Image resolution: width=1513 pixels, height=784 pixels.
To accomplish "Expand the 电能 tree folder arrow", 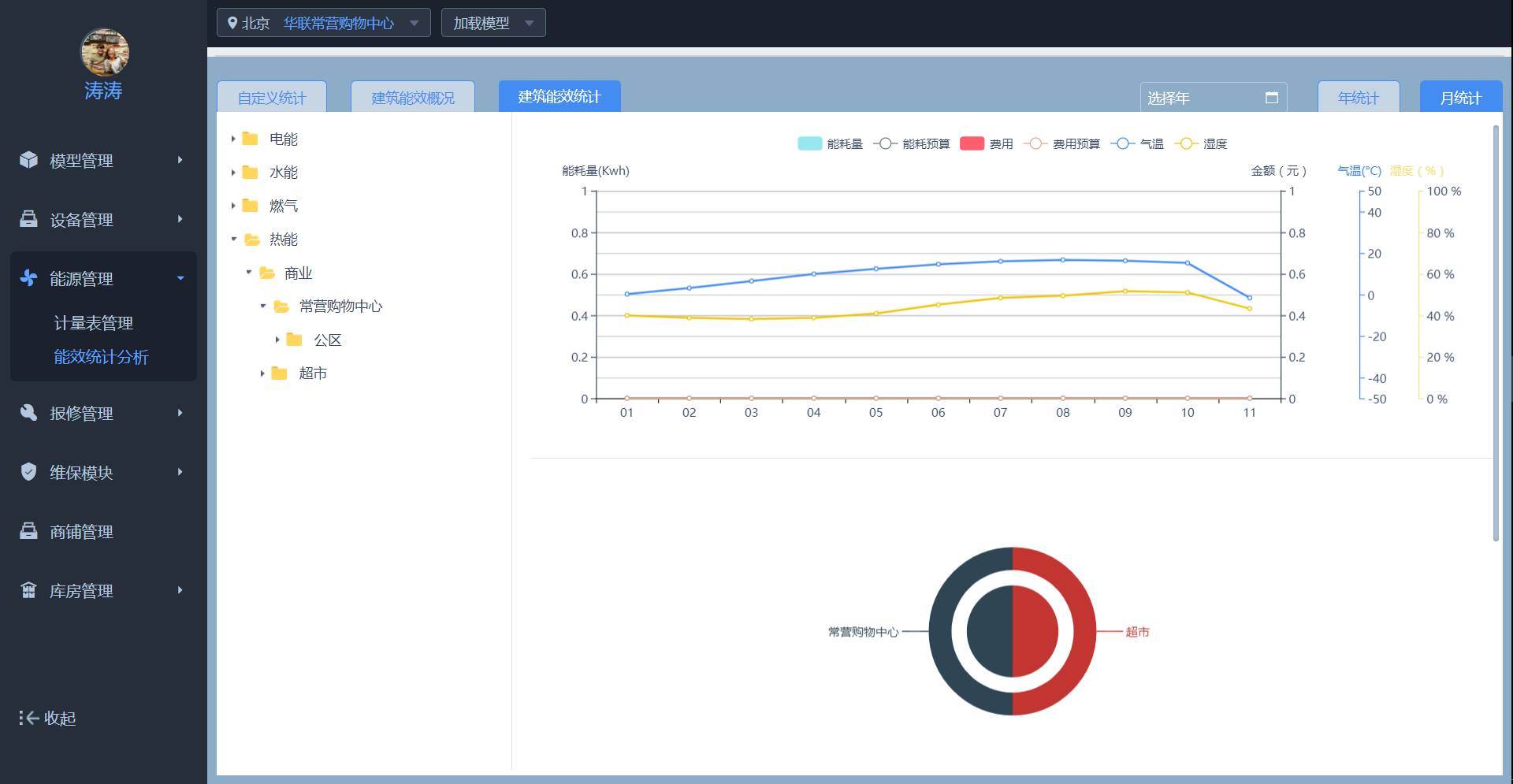I will (233, 139).
